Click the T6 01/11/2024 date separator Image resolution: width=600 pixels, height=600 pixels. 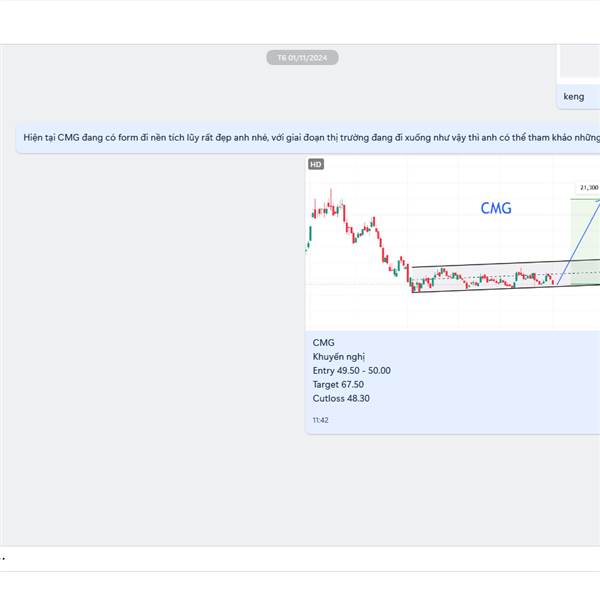pos(302,58)
